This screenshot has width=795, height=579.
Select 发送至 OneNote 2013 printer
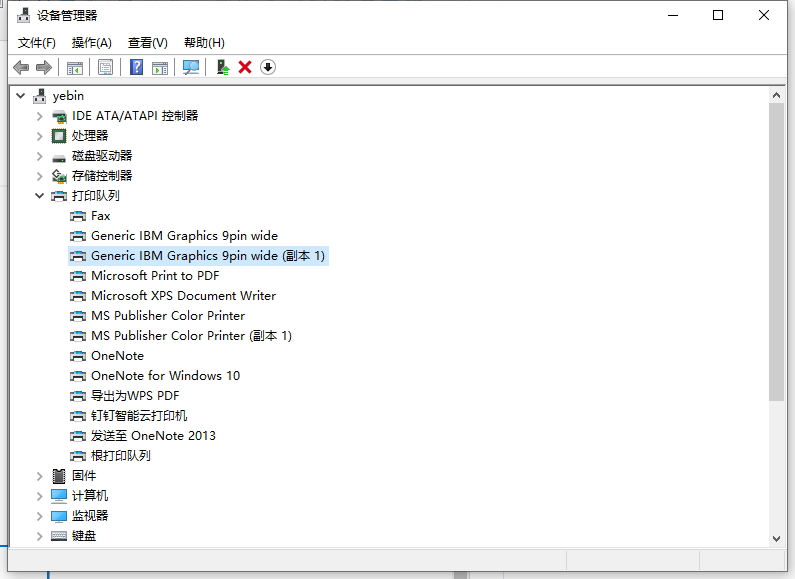(x=153, y=436)
